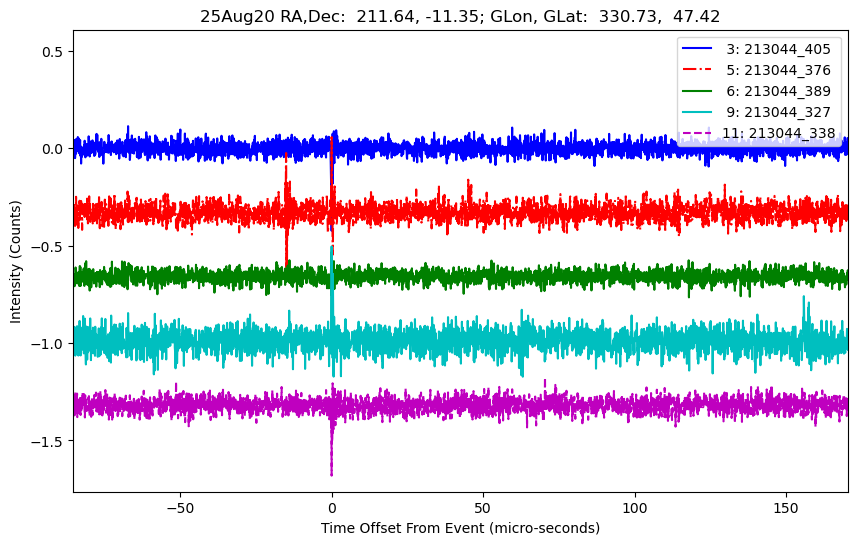
Task: Click the magenta dashed line sample in the legend
Action: tap(697, 133)
